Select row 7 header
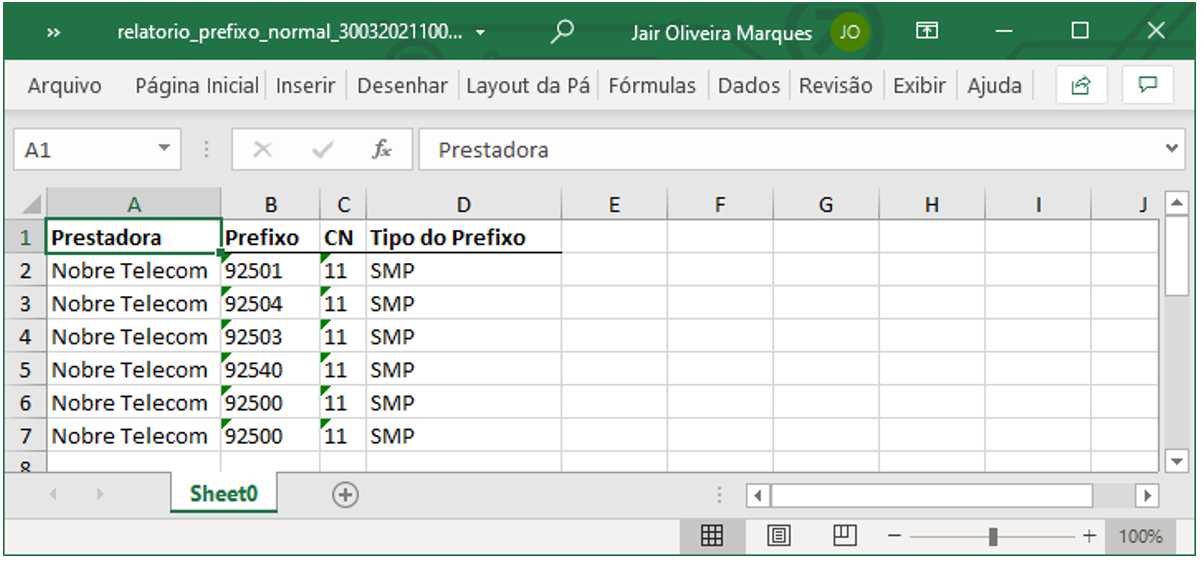The height and width of the screenshot is (562, 1201). [27, 436]
